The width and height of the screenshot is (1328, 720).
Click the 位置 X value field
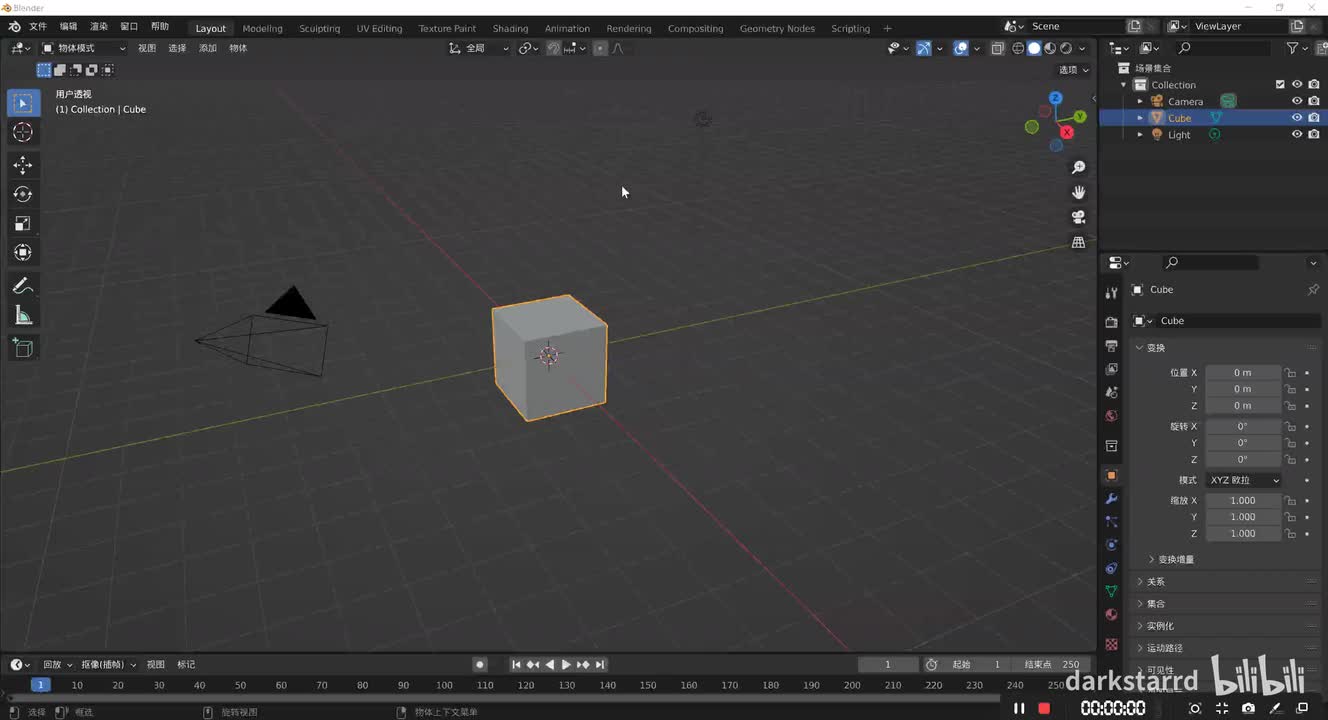[x=1242, y=373]
